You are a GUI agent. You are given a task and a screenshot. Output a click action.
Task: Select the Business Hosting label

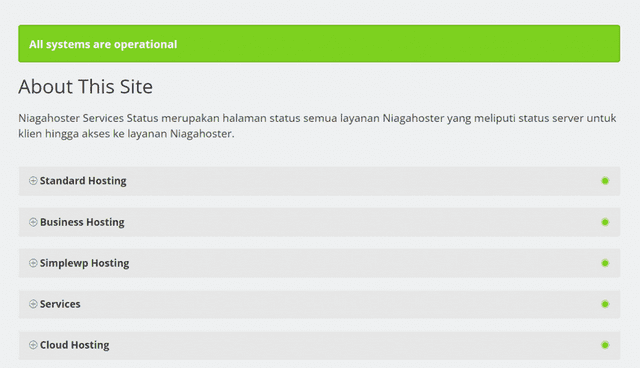click(x=82, y=222)
